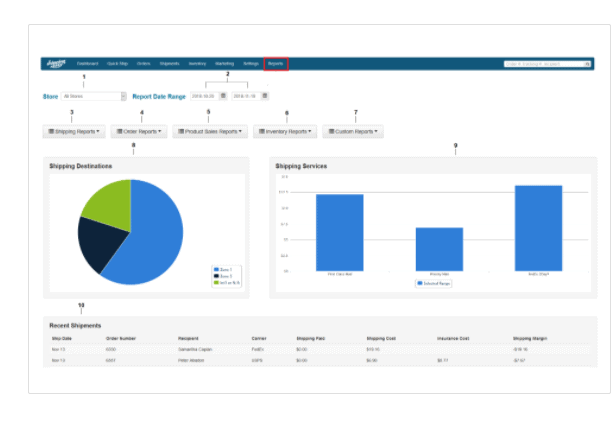Viewport: 612px width, 443px height.
Task: Open the Dashboard page from the nav bar
Action: point(87,64)
